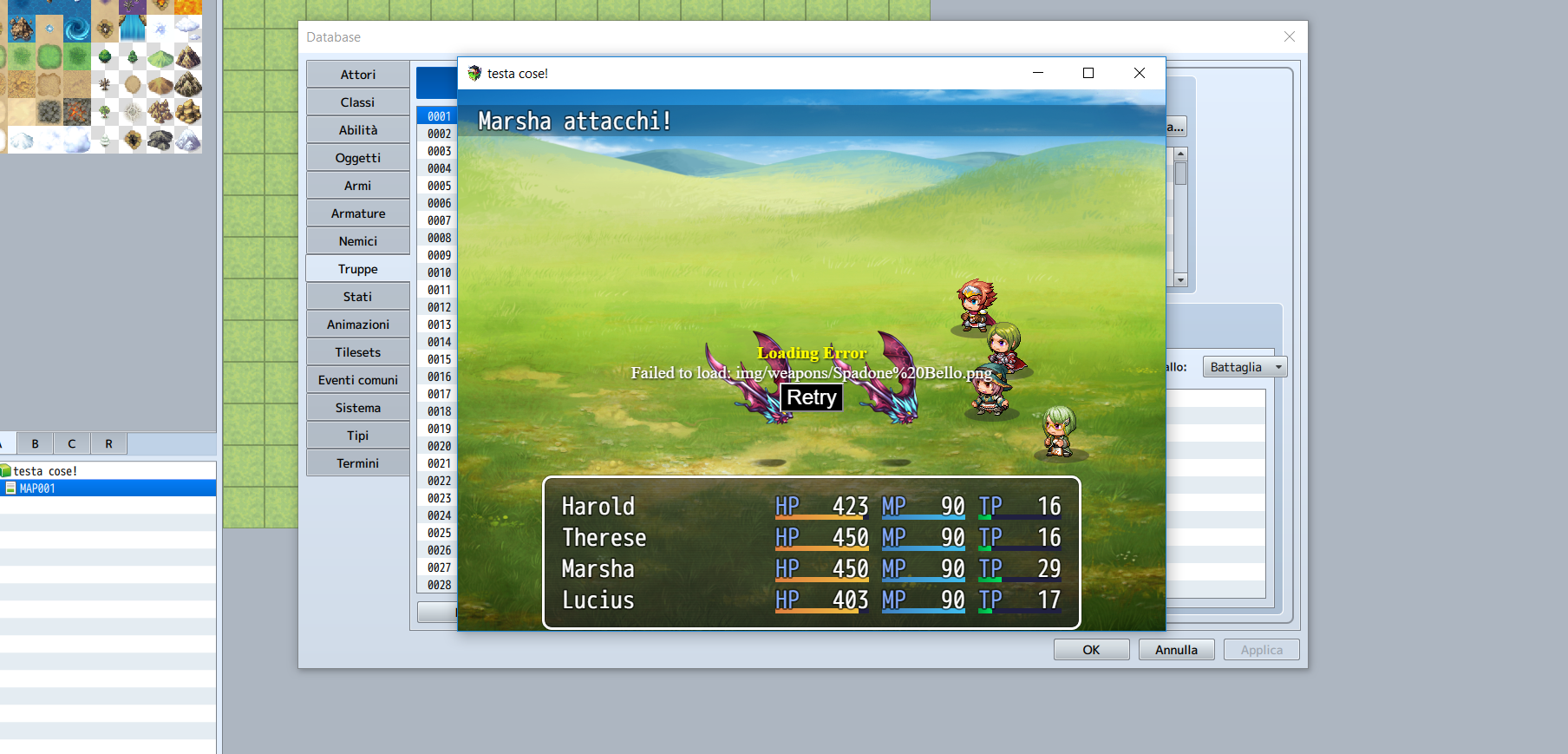Close the Database dialog
Viewport: 1568px width, 754px height.
[x=1290, y=36]
